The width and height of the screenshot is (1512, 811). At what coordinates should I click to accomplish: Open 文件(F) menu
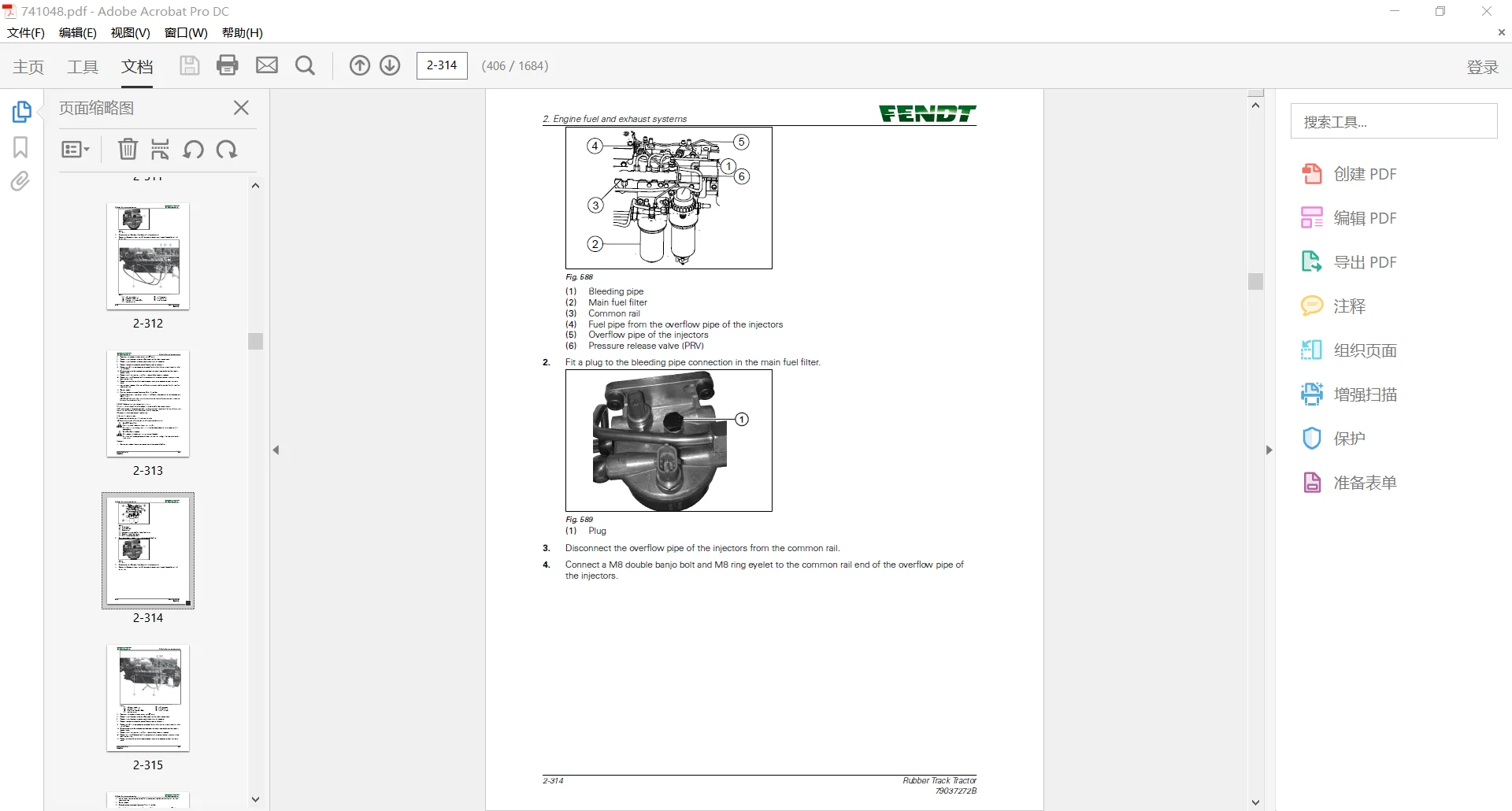pyautogui.click(x=26, y=32)
